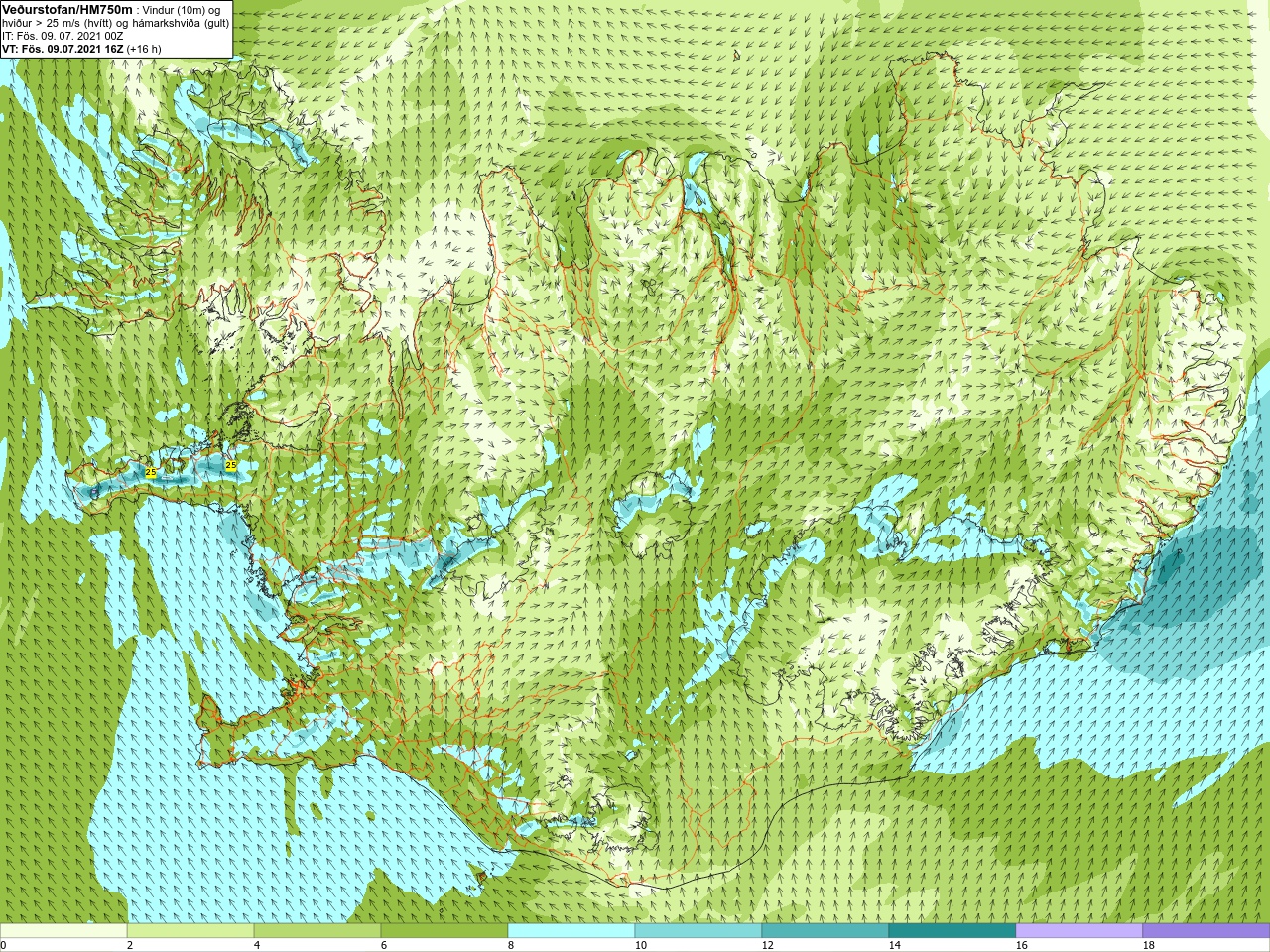Click the 'Vindur (10m) og' caption text
Image resolution: width=1270 pixels, height=952 pixels.
pyautogui.click(x=182, y=10)
